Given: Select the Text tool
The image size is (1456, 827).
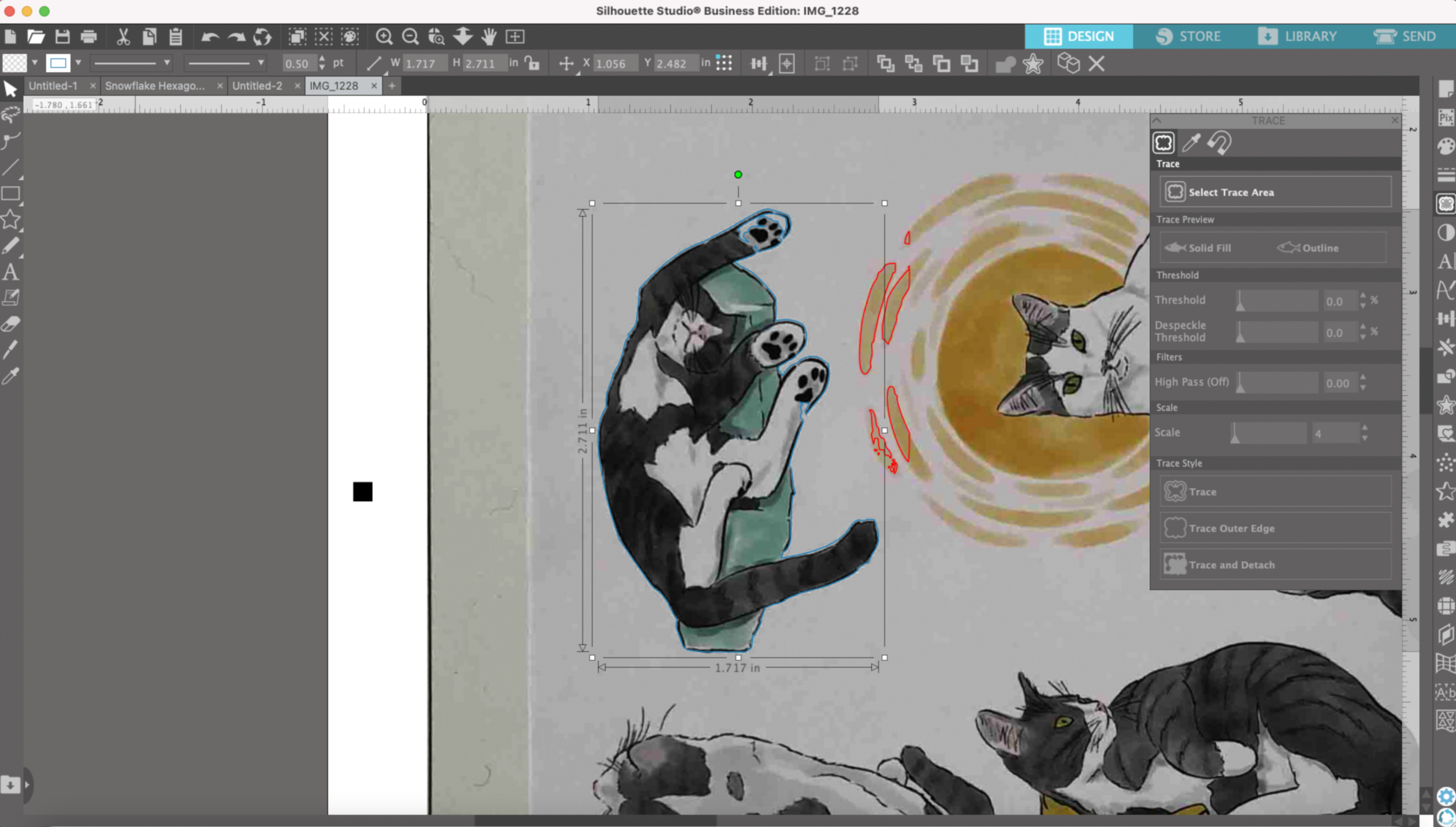Looking at the screenshot, I should pyautogui.click(x=10, y=271).
